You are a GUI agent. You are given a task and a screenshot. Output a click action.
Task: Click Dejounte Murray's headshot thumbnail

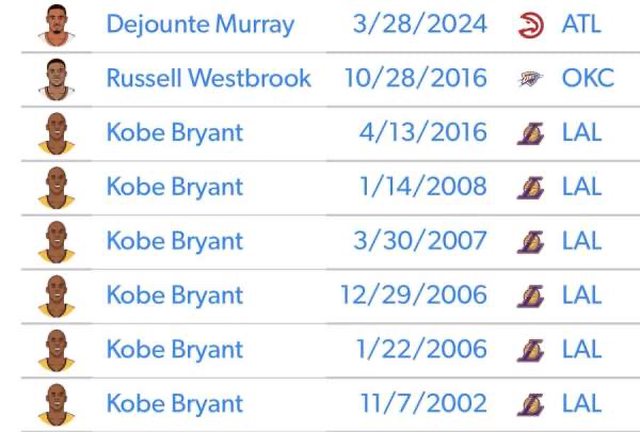click(x=56, y=24)
